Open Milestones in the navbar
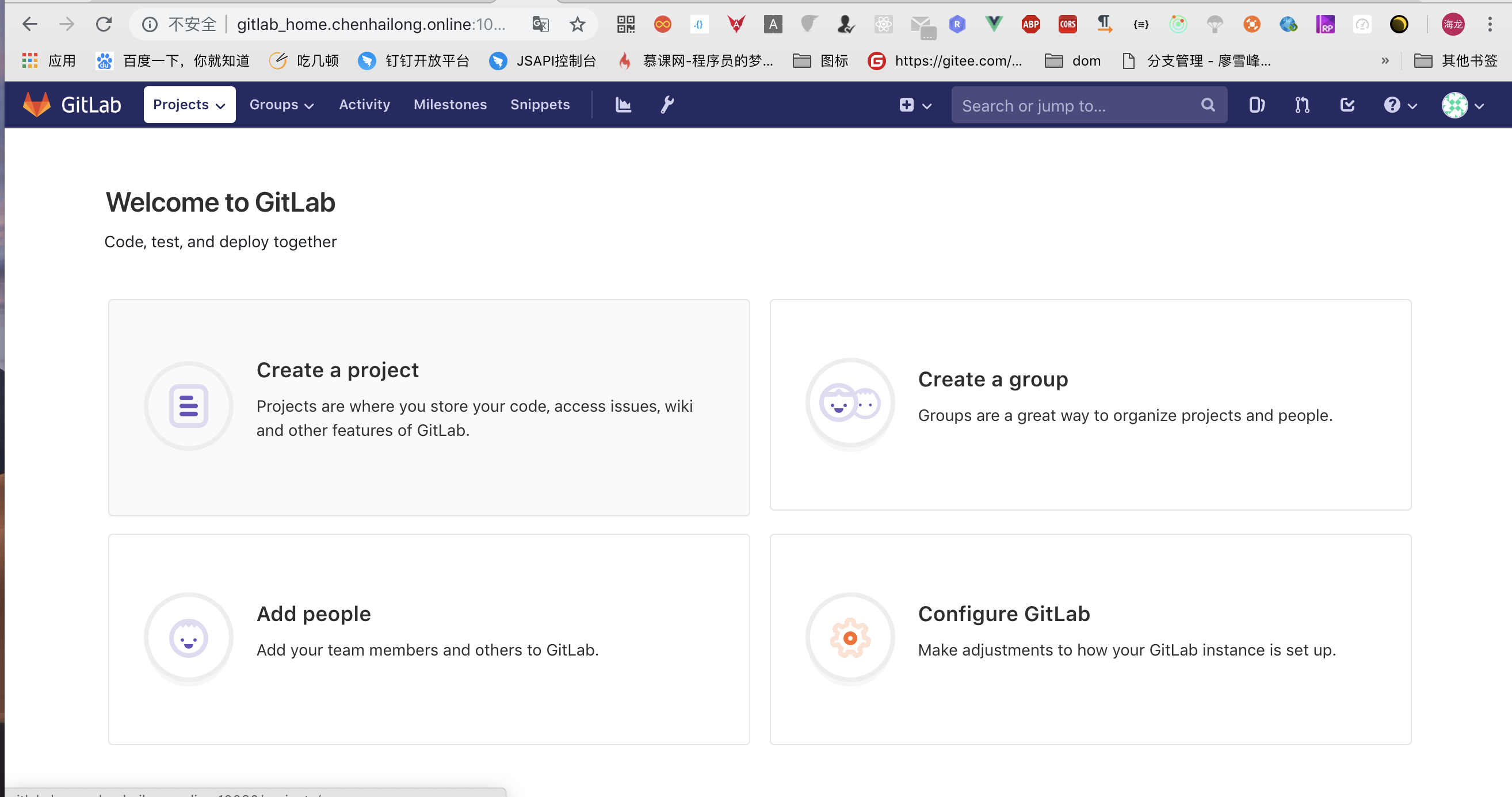Image resolution: width=1512 pixels, height=797 pixels. pos(450,105)
